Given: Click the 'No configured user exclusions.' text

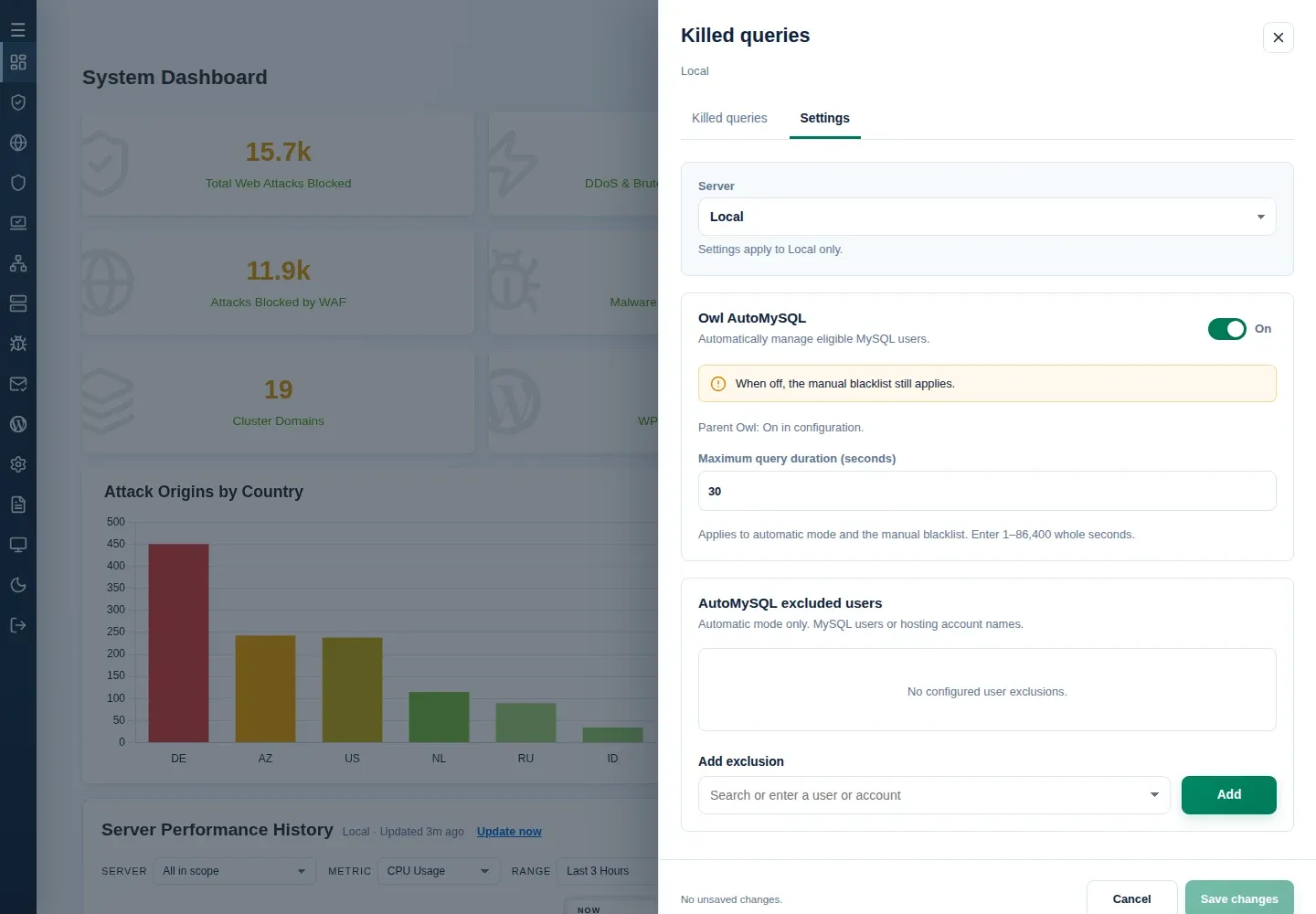Looking at the screenshot, I should (987, 692).
